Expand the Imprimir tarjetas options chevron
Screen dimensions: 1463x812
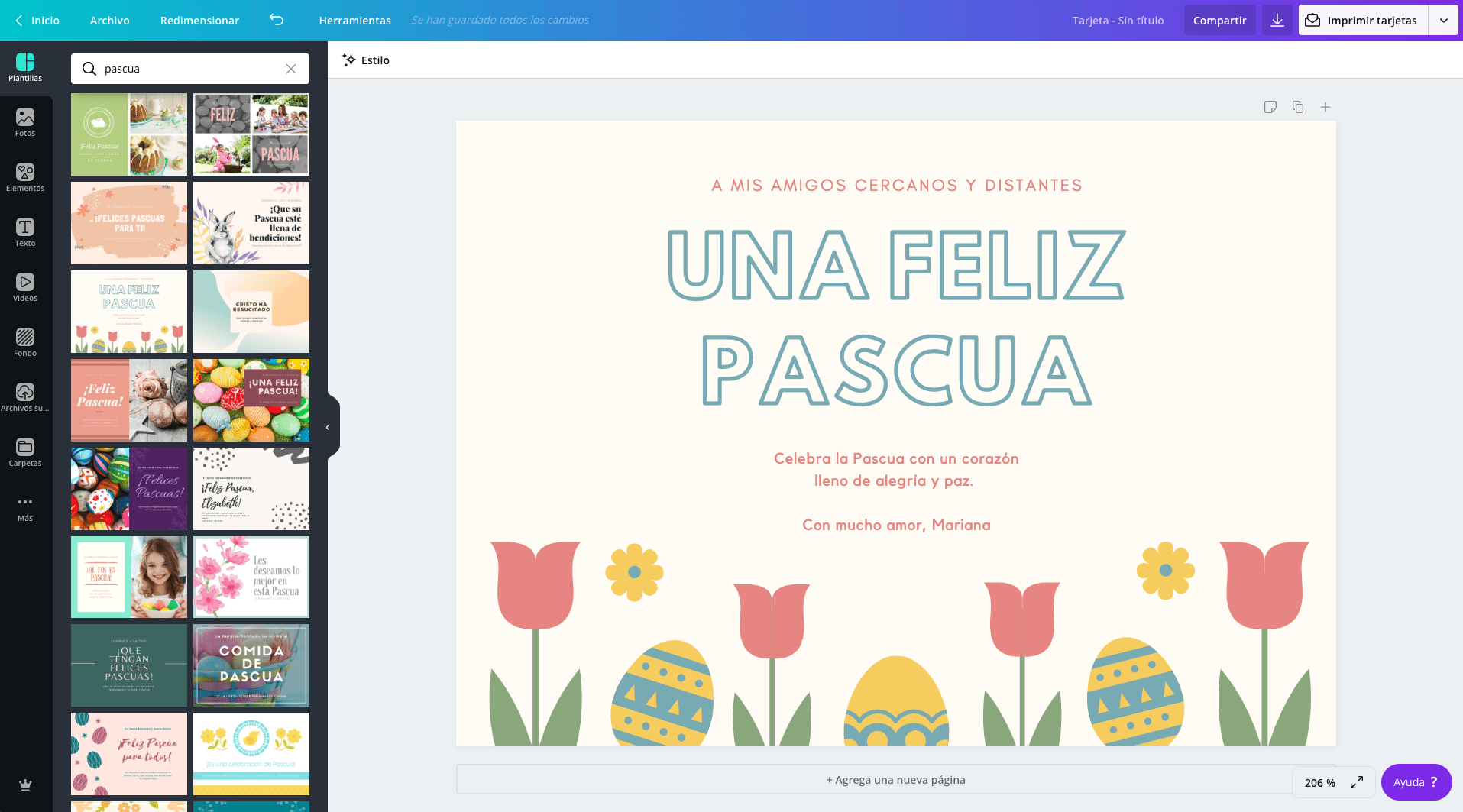click(x=1444, y=20)
